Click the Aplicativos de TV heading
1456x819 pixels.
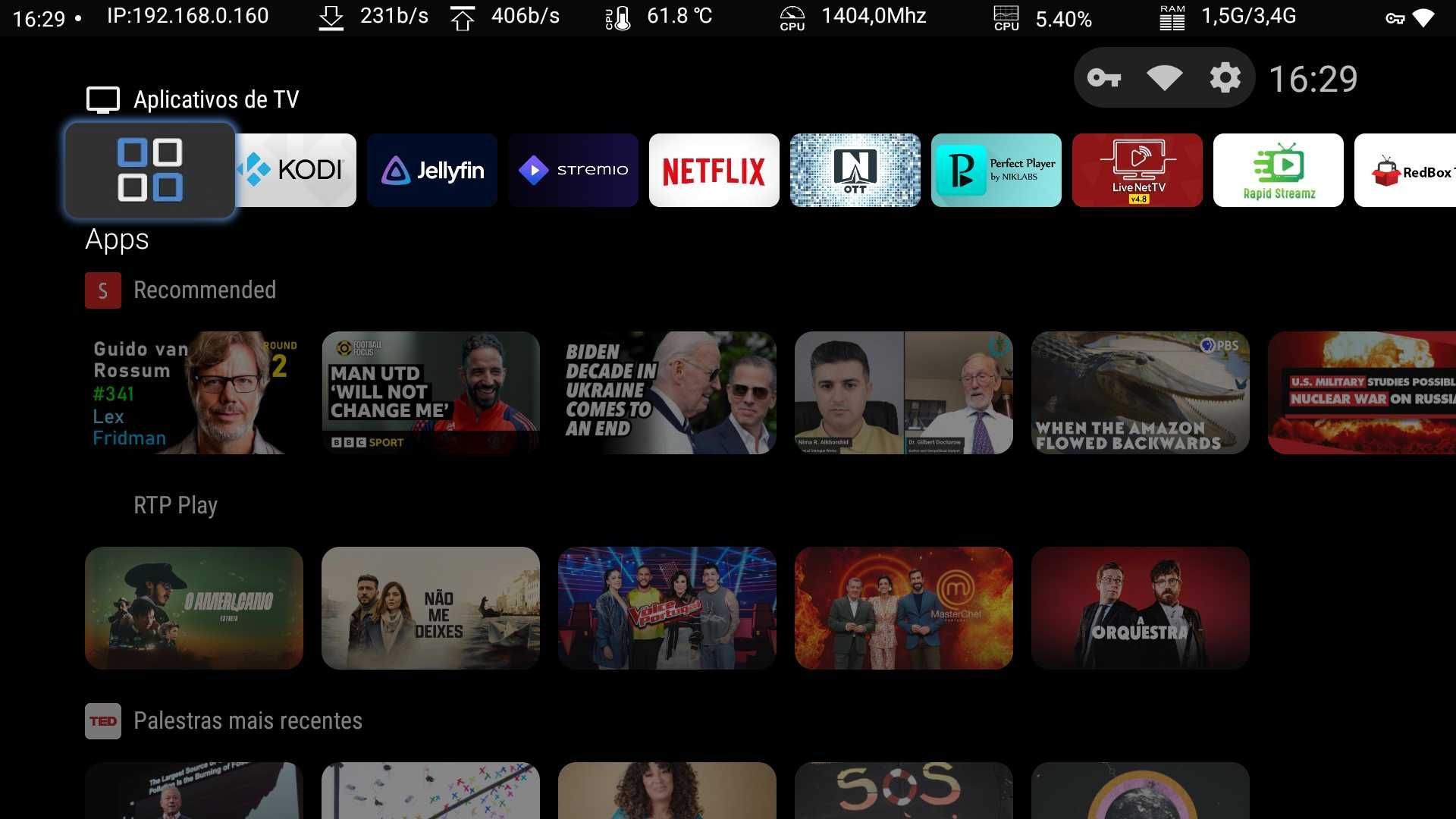216,99
